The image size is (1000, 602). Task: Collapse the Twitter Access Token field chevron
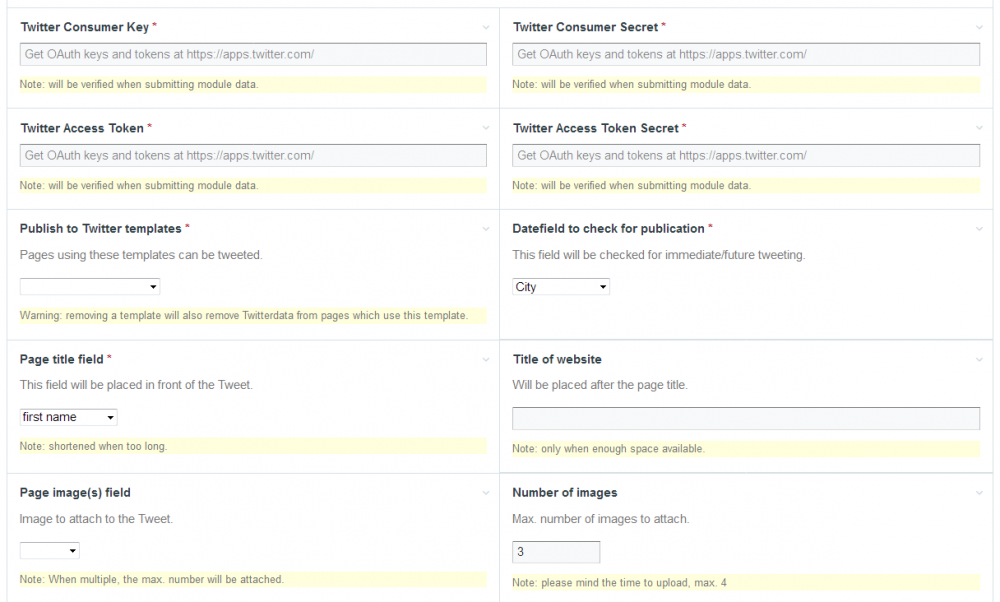click(x=486, y=129)
